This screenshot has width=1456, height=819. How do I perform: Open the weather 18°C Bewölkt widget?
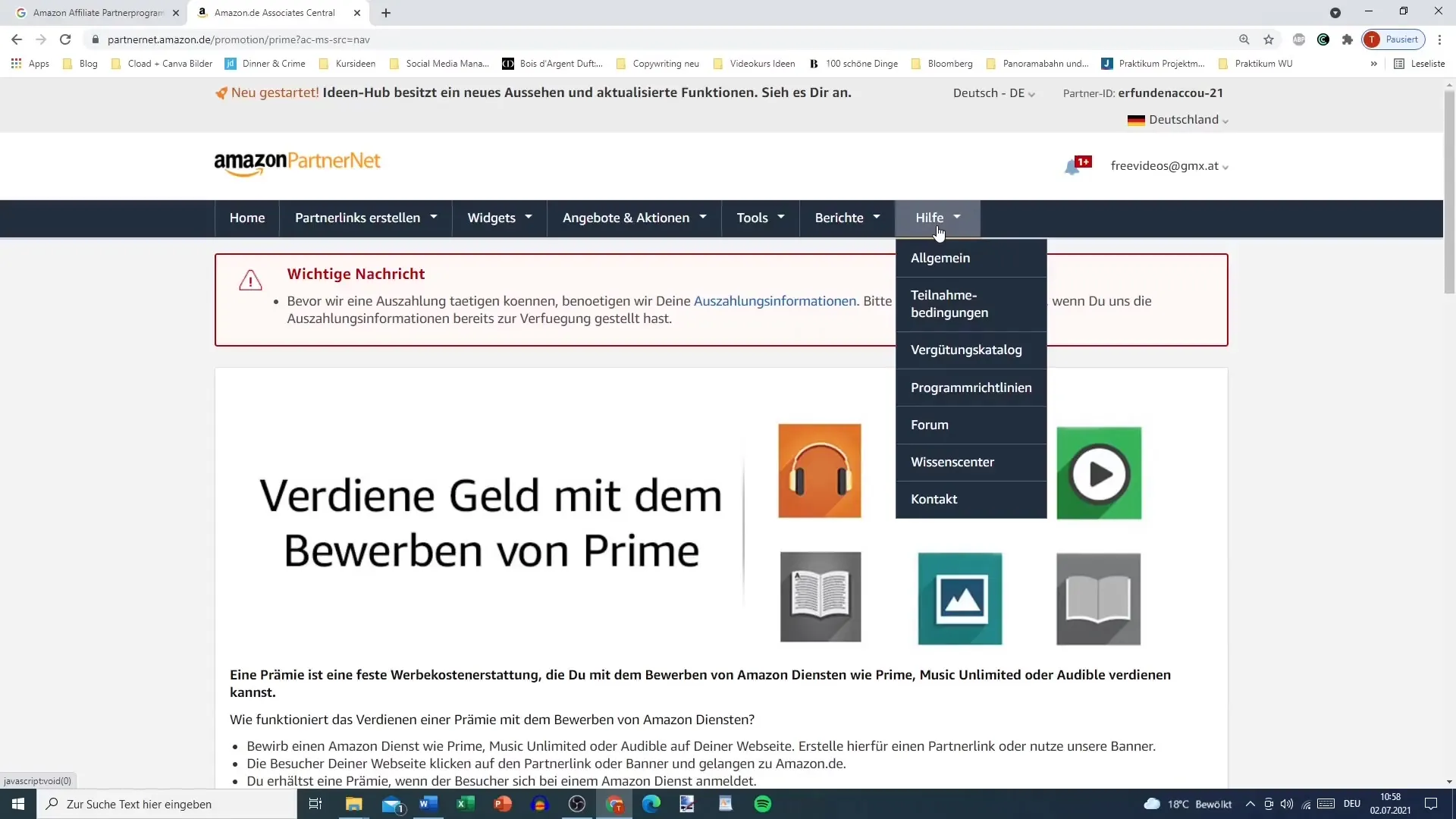click(1188, 804)
